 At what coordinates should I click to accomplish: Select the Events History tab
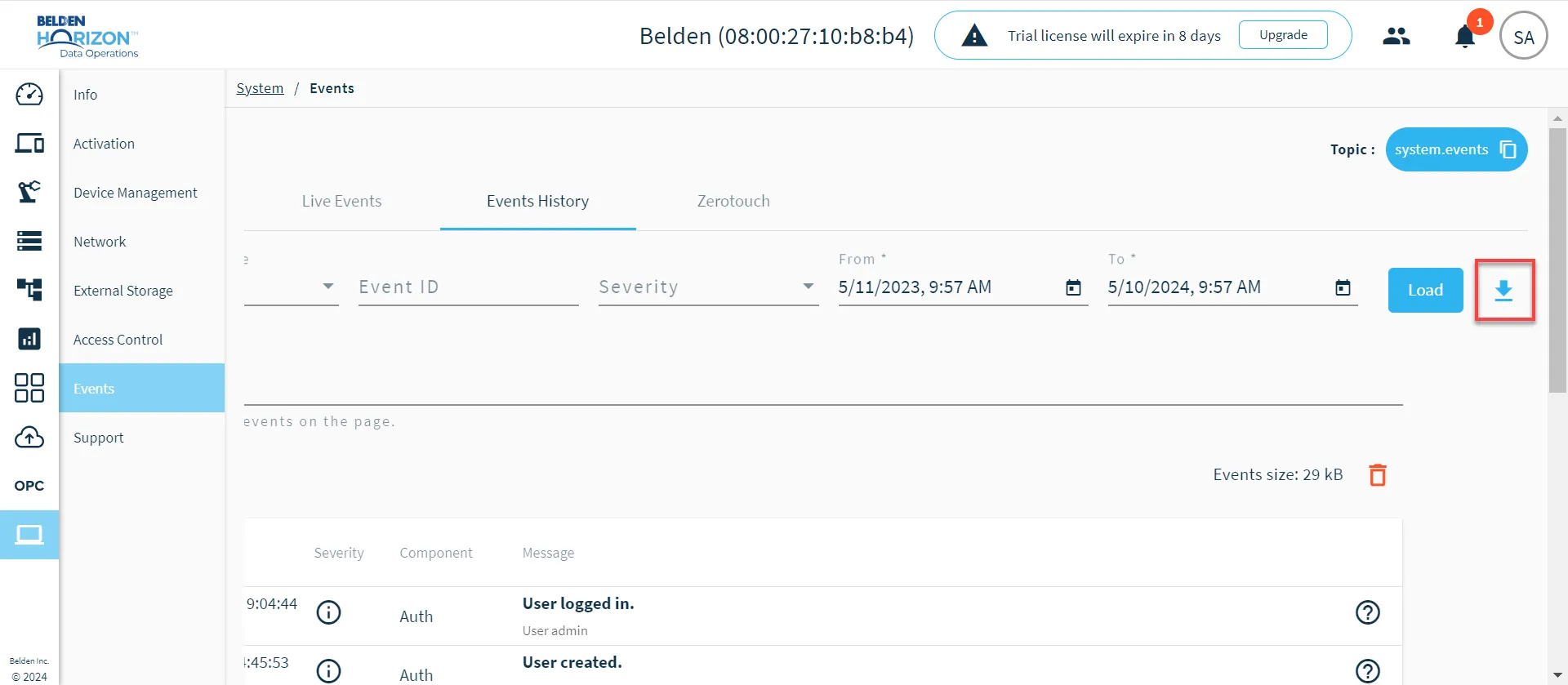point(537,201)
